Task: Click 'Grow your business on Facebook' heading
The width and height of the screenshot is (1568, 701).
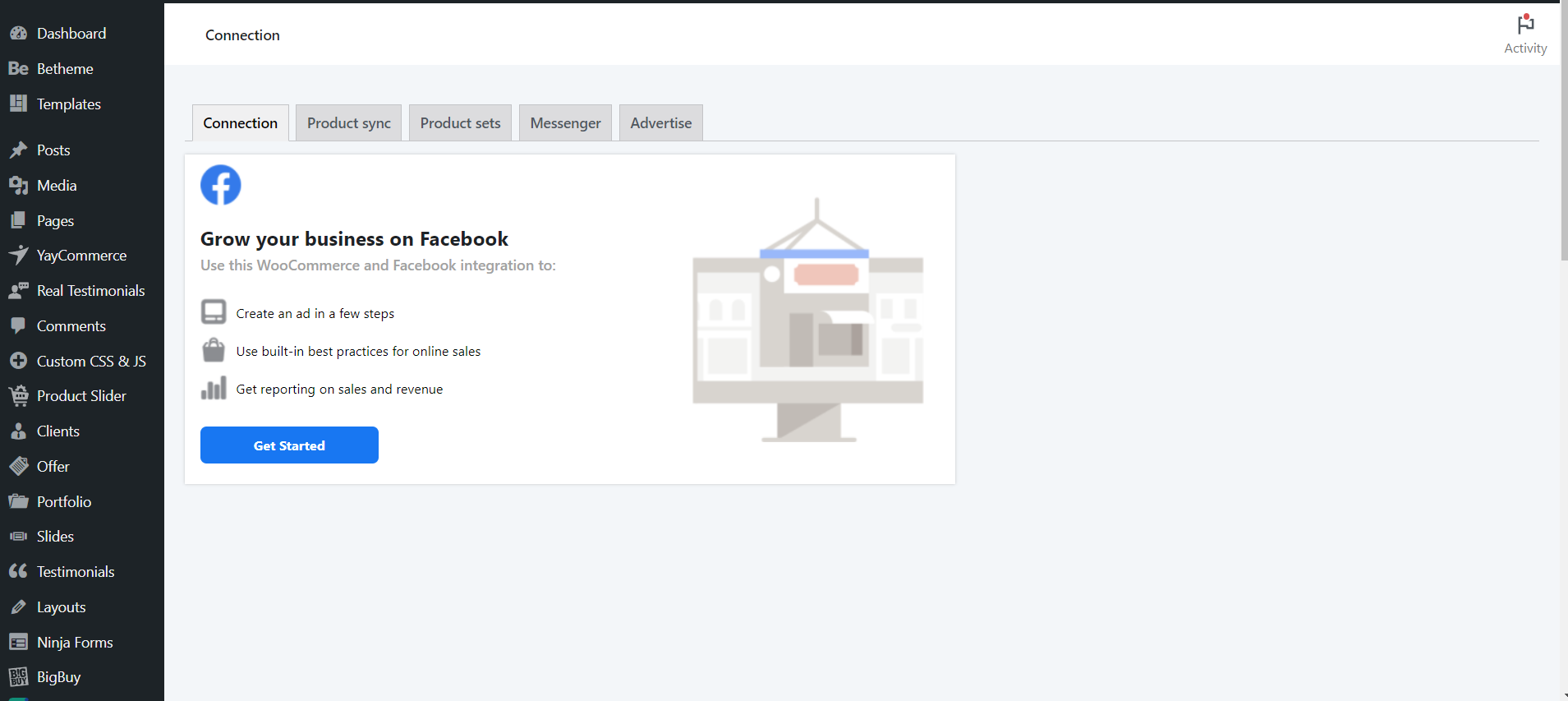Action: pyautogui.click(x=354, y=239)
